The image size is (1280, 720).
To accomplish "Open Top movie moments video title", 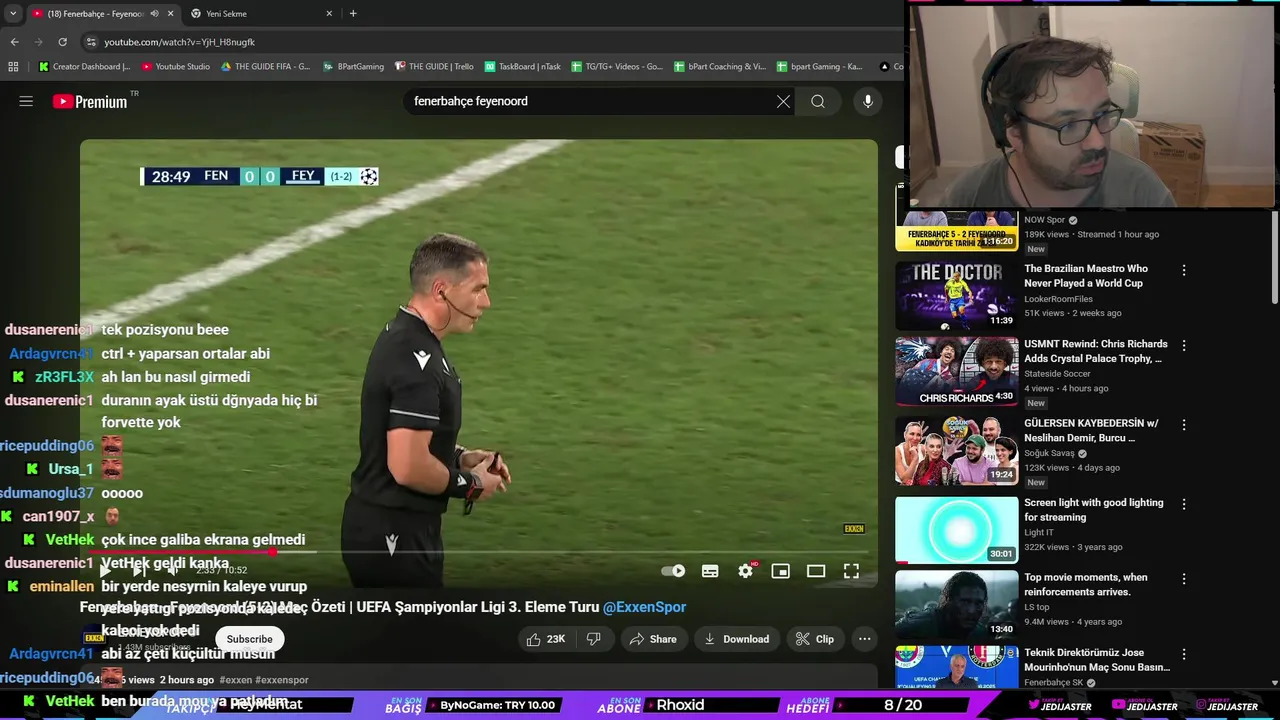I will 1086,584.
